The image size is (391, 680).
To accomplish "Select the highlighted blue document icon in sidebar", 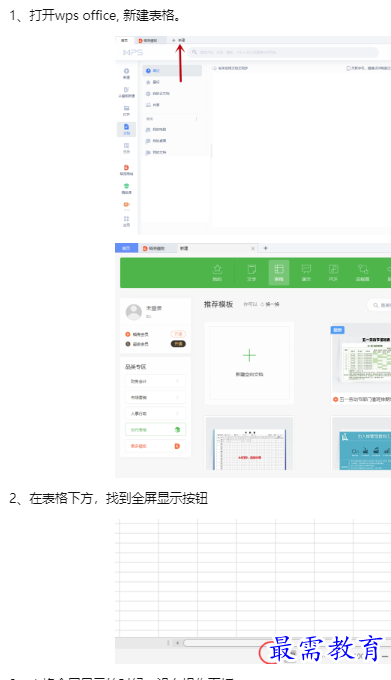I will coord(126,129).
